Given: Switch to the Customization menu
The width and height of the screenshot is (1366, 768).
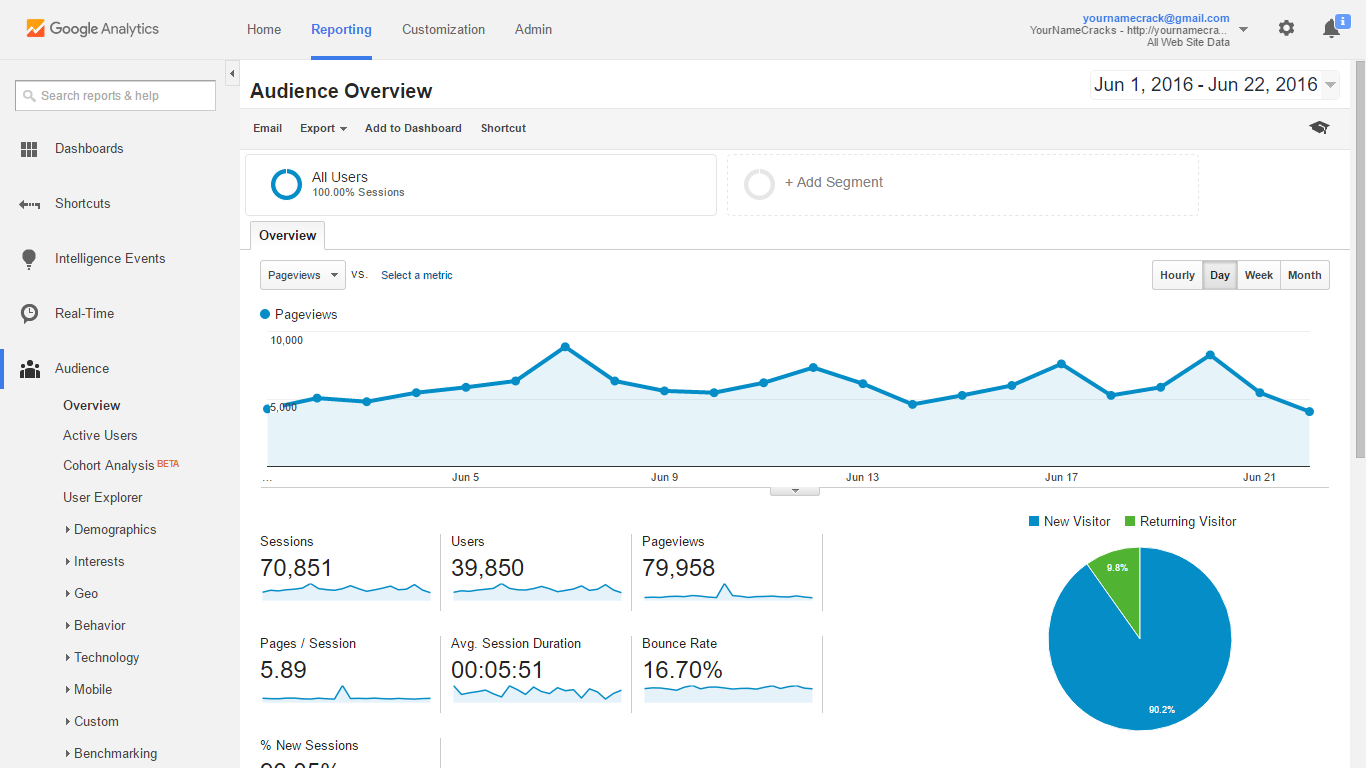Looking at the screenshot, I should point(443,29).
